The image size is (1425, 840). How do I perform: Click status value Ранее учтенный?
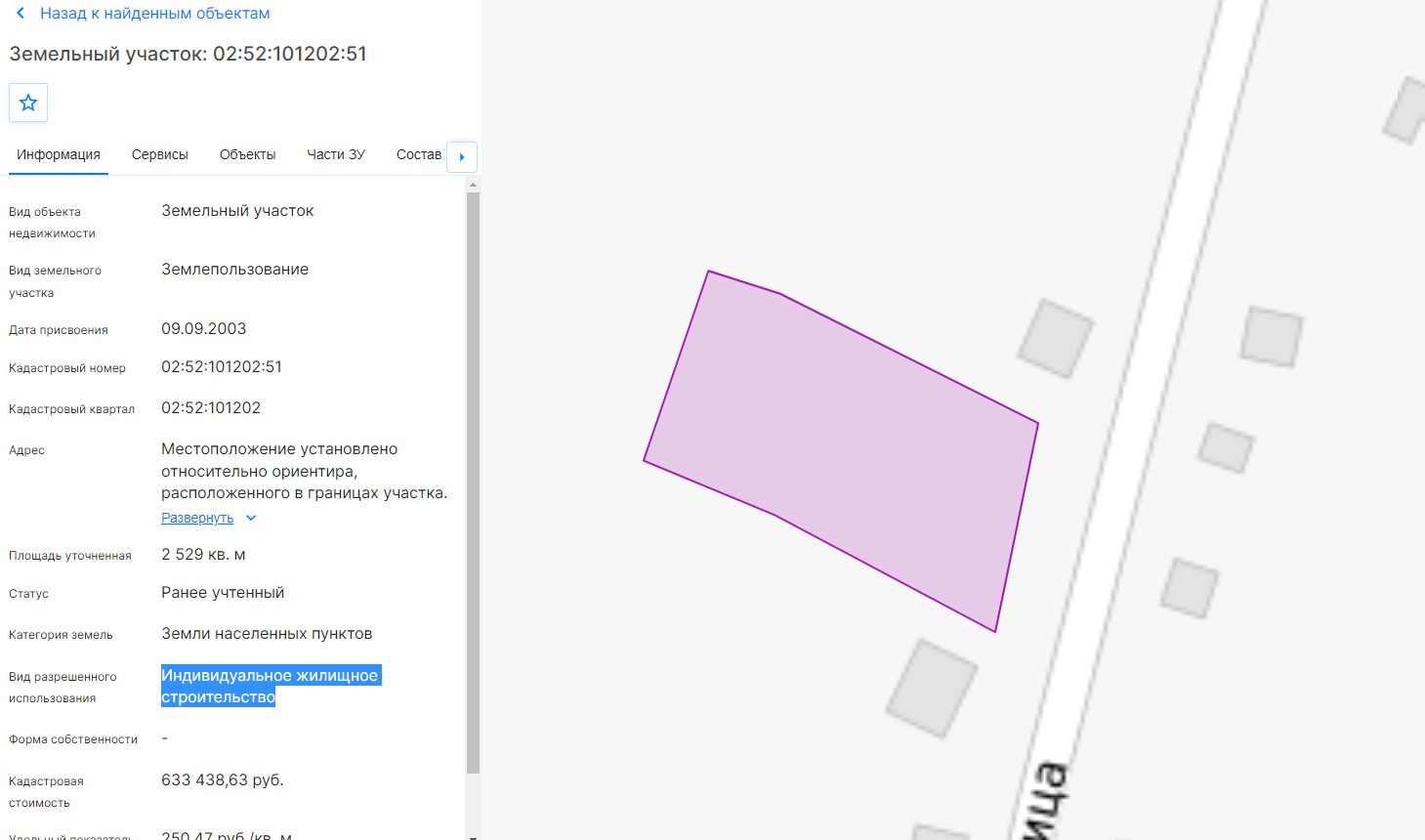click(223, 593)
